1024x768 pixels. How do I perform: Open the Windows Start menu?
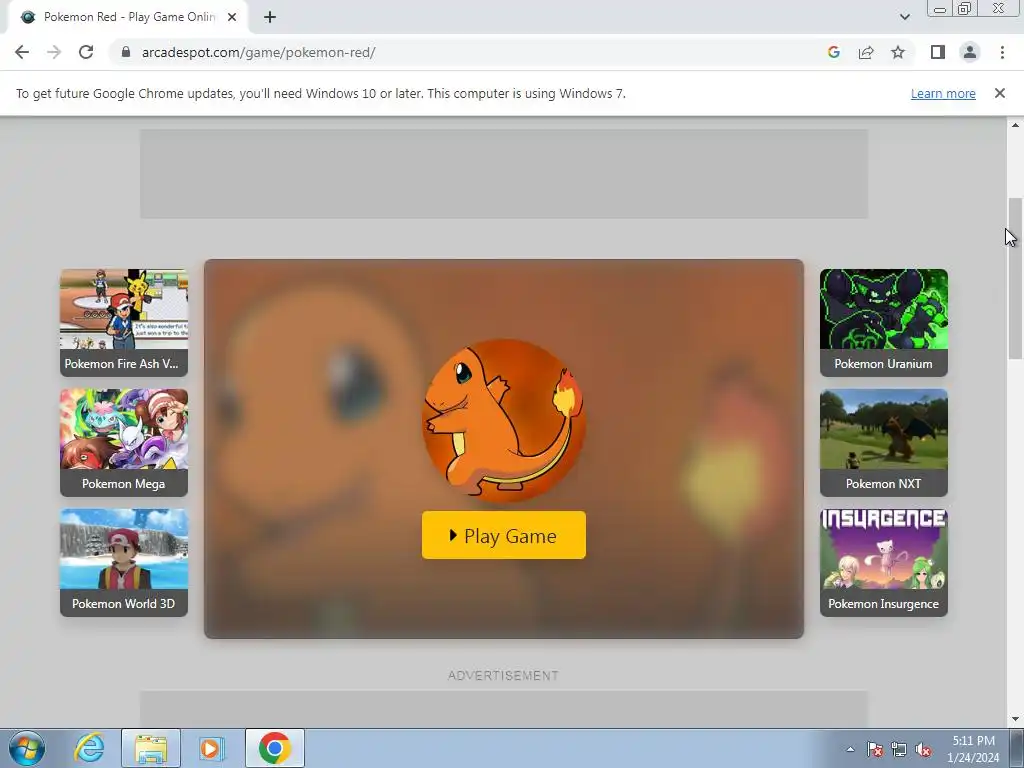tap(27, 748)
